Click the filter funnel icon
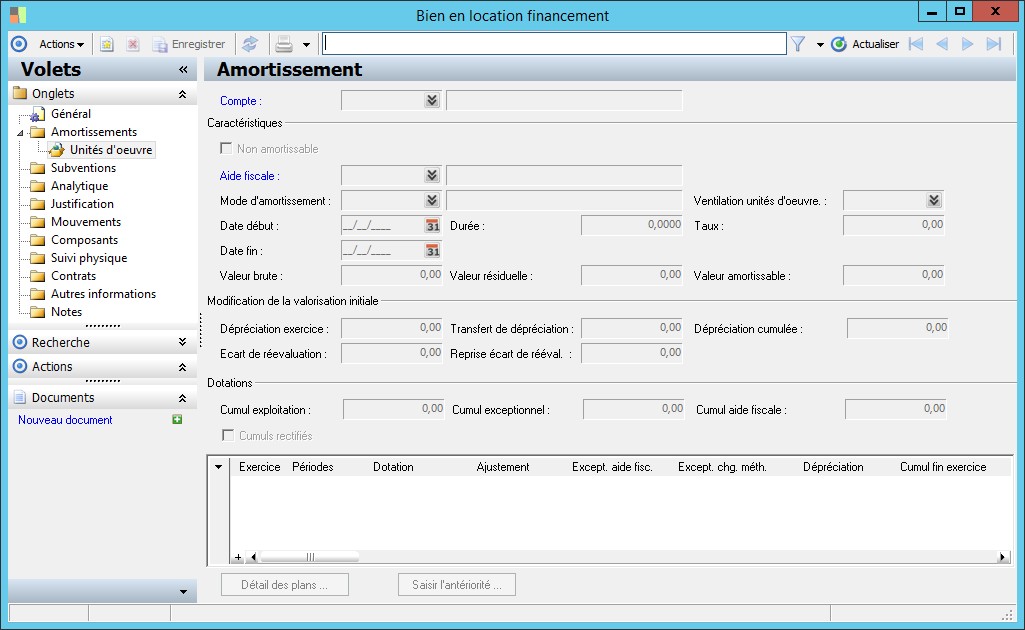1025x630 pixels. [798, 44]
